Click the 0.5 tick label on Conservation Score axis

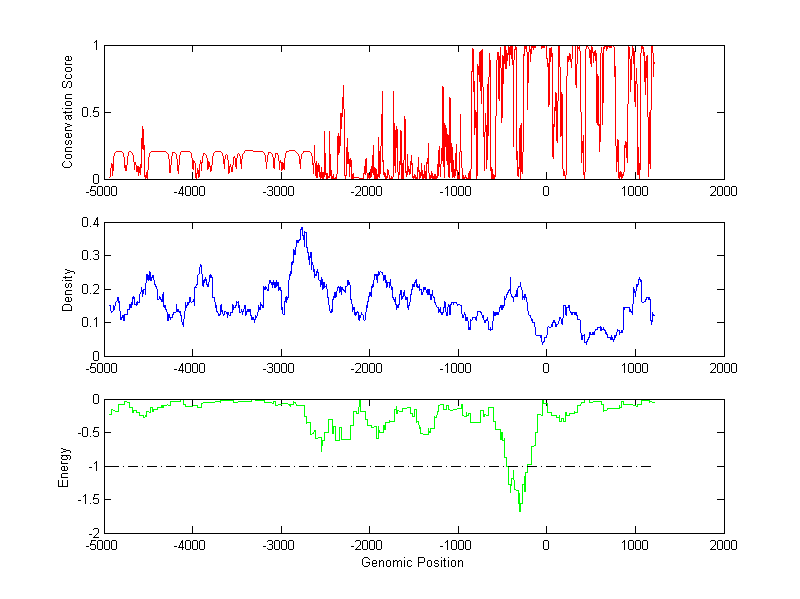[89, 112]
